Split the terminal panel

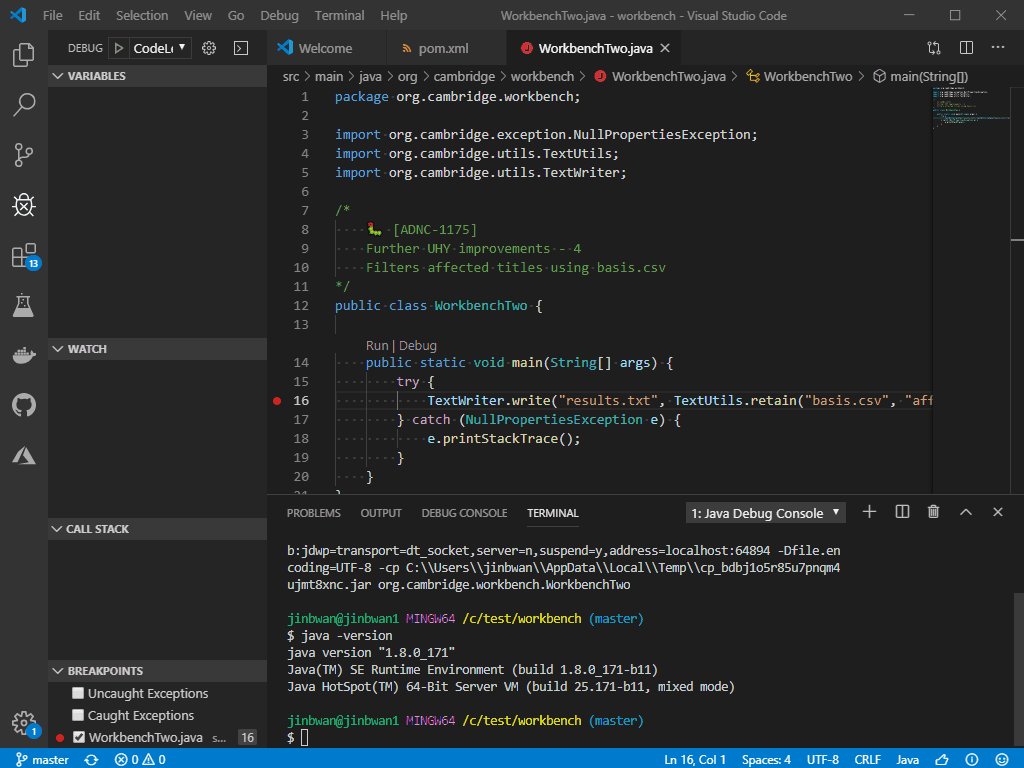pos(900,511)
